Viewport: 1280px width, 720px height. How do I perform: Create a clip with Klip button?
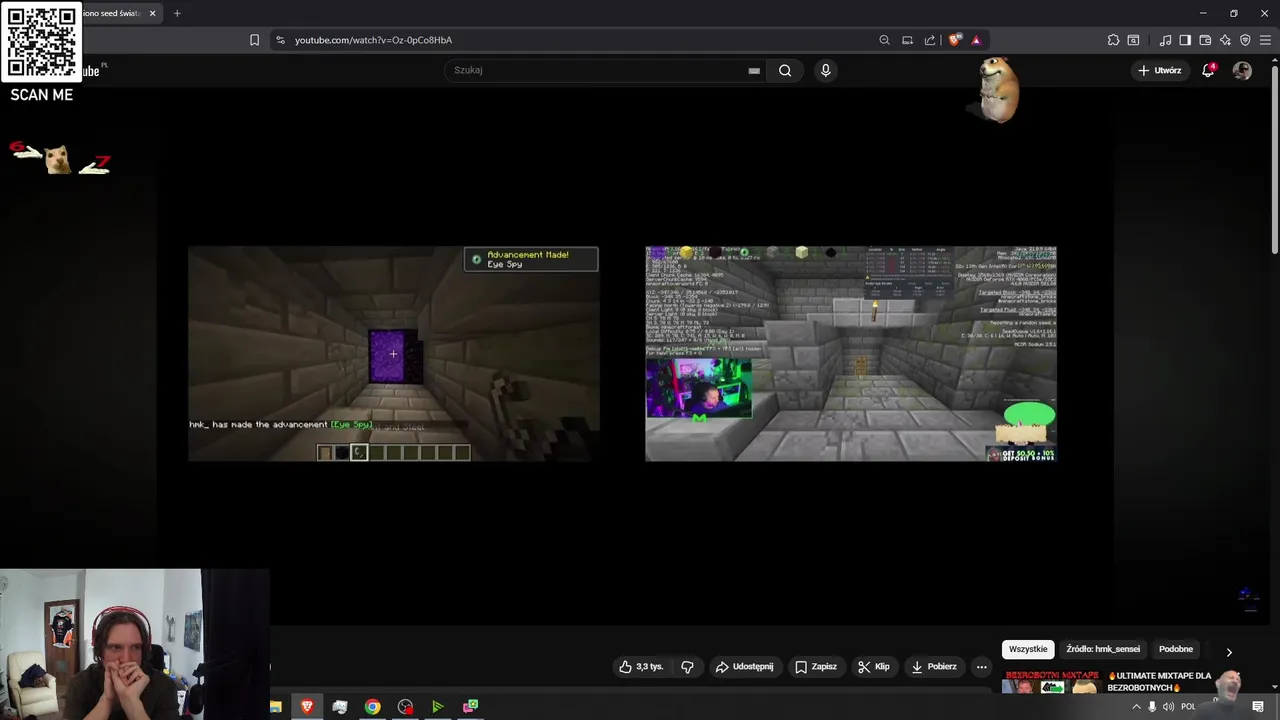pos(873,666)
